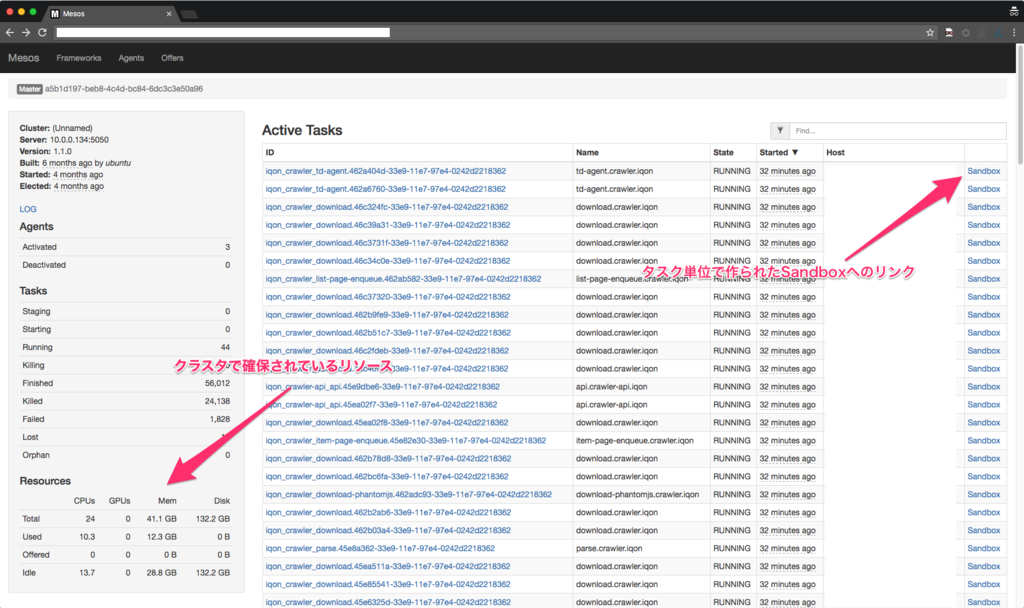Click the Finished count 56,012
The height and width of the screenshot is (608, 1024).
(x=217, y=383)
